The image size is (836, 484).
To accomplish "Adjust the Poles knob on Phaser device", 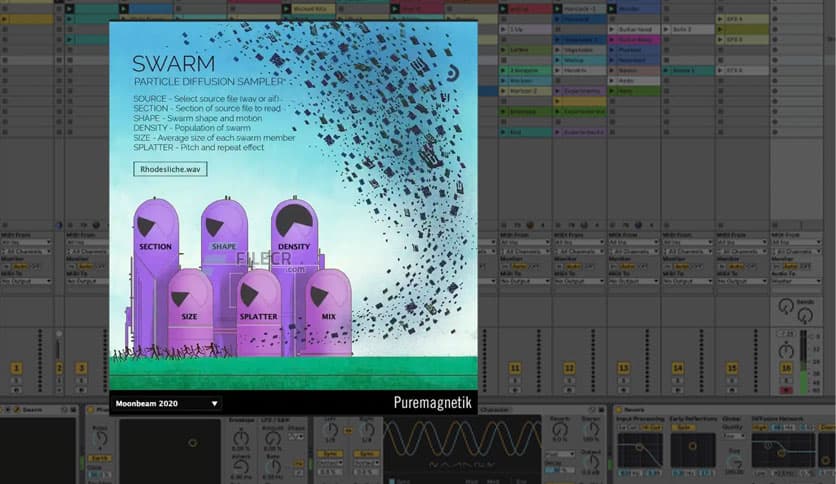I will point(100,439).
